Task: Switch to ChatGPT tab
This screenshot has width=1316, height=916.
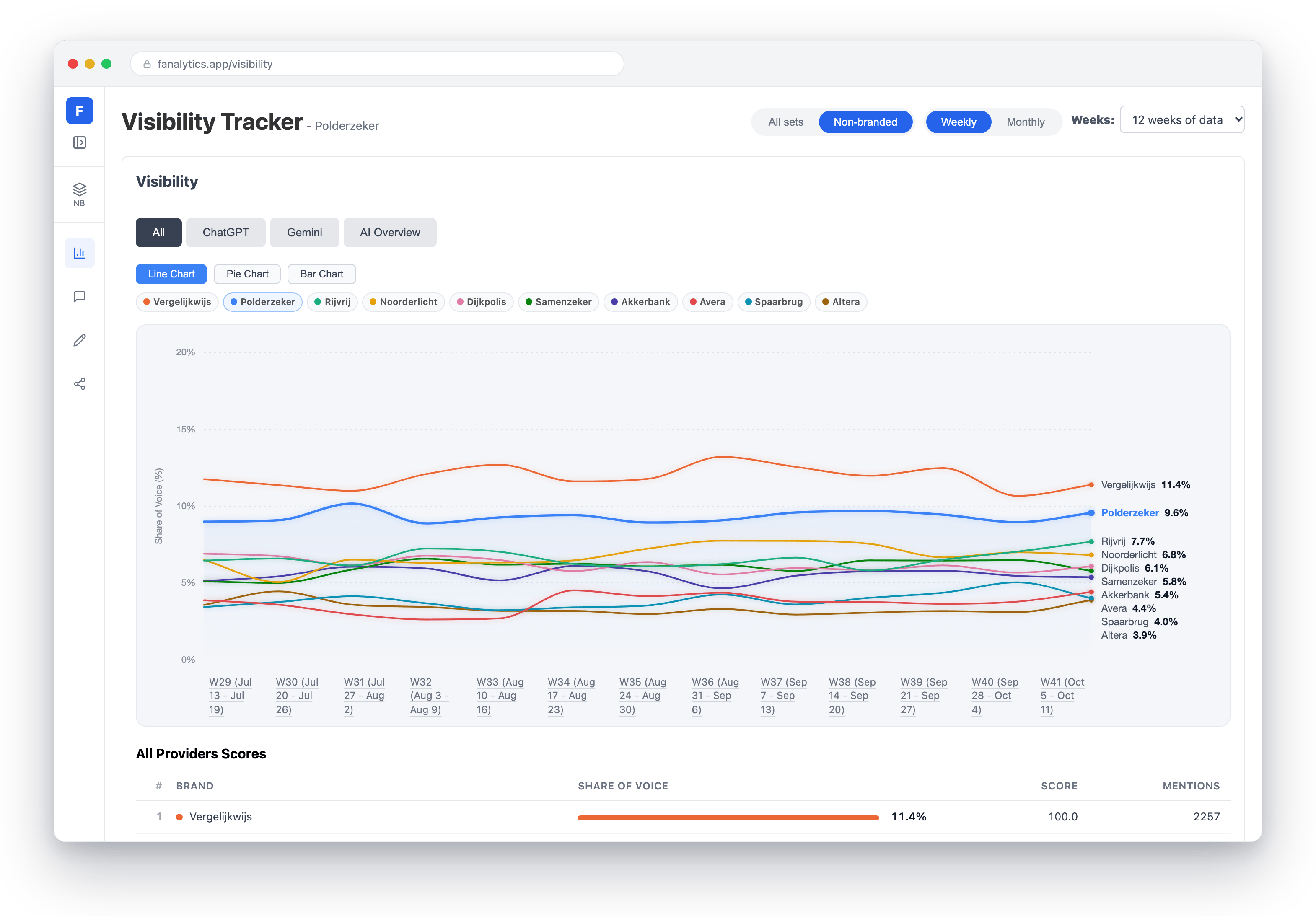Action: [x=226, y=233]
